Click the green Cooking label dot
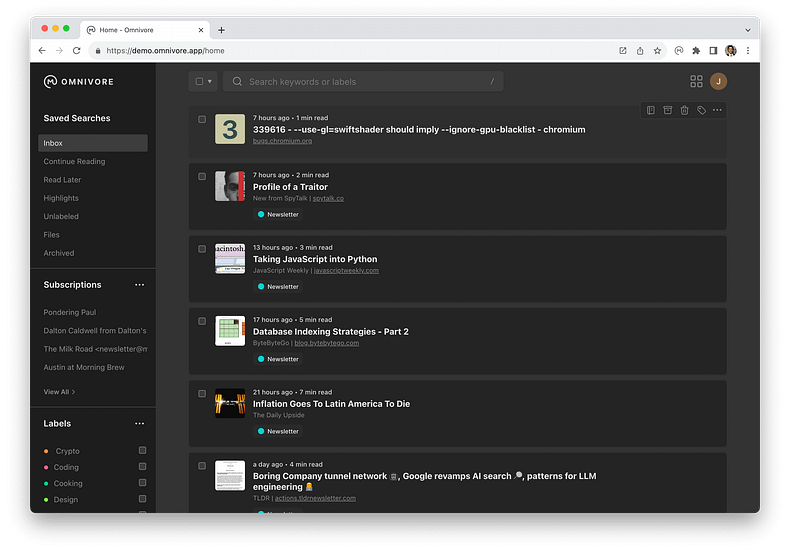Screen dimensions: 790x550 tap(46, 484)
